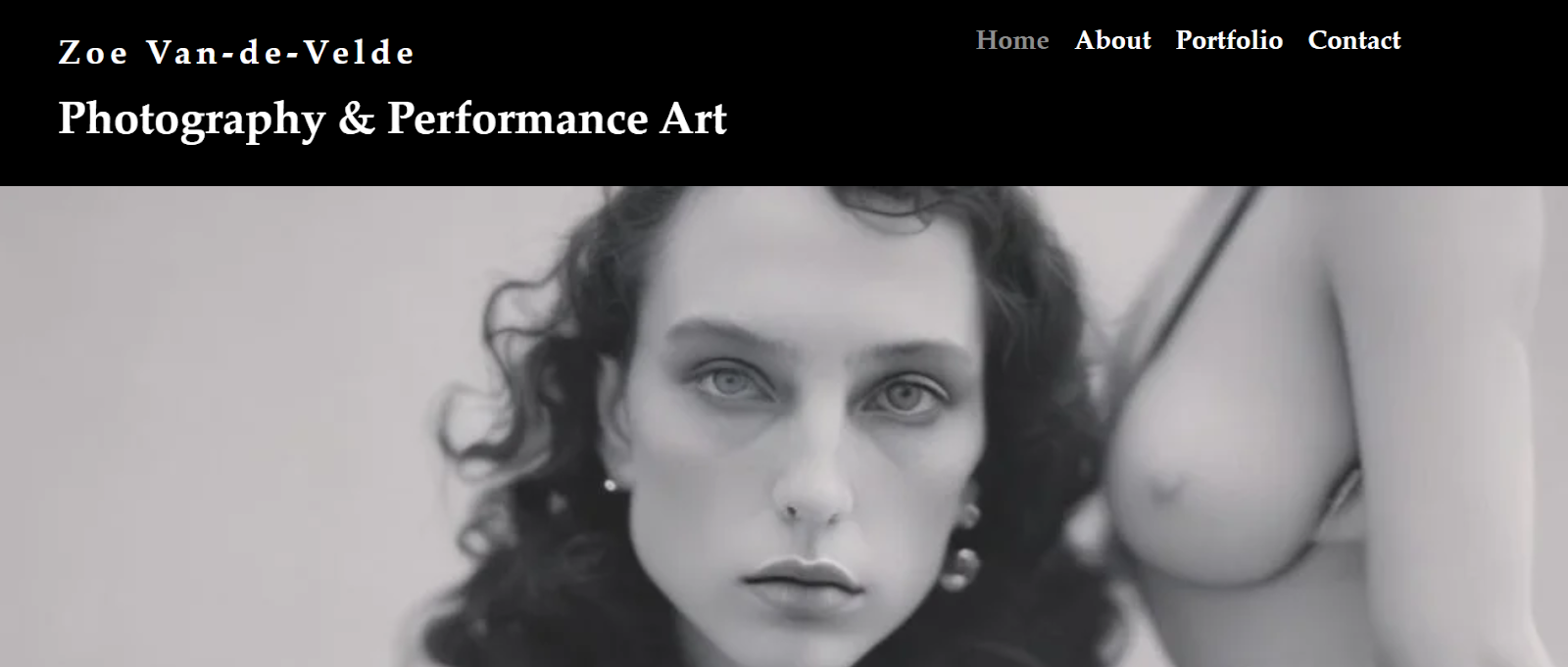1568x667 pixels.
Task: Click the Photography & Performance Art heading
Action: tap(392, 119)
